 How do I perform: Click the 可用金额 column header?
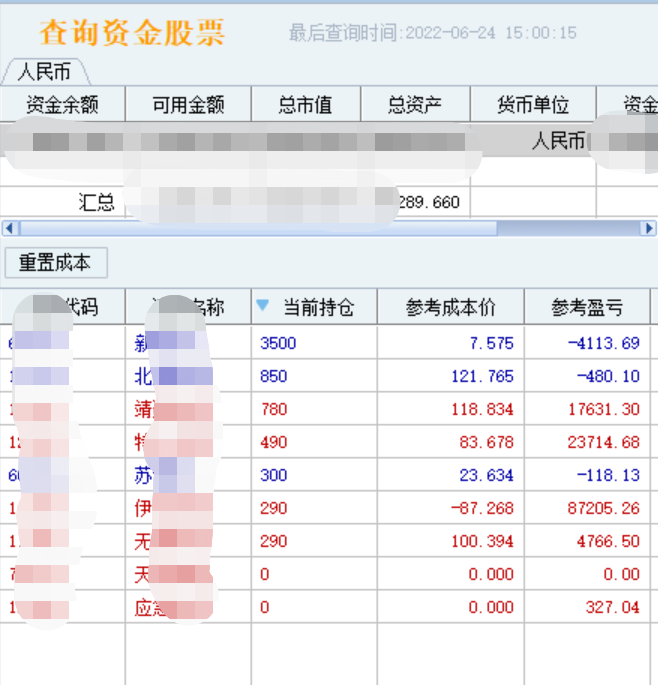188,104
